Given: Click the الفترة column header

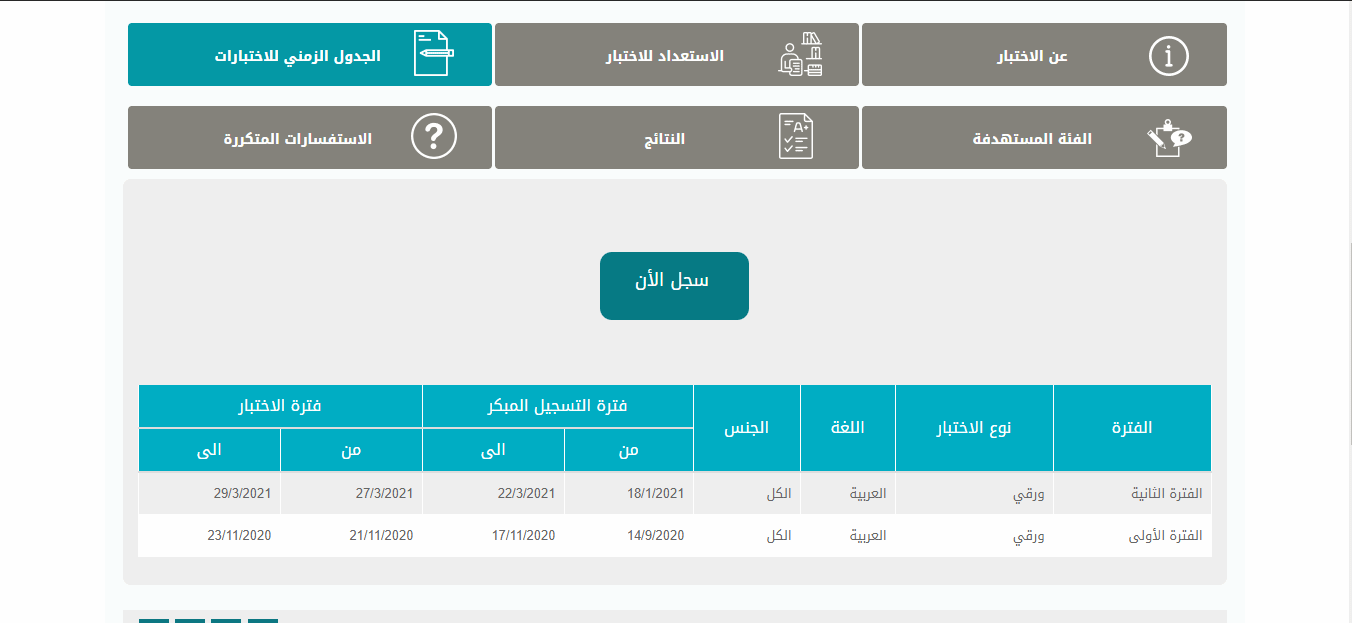Looking at the screenshot, I should 1132,428.
